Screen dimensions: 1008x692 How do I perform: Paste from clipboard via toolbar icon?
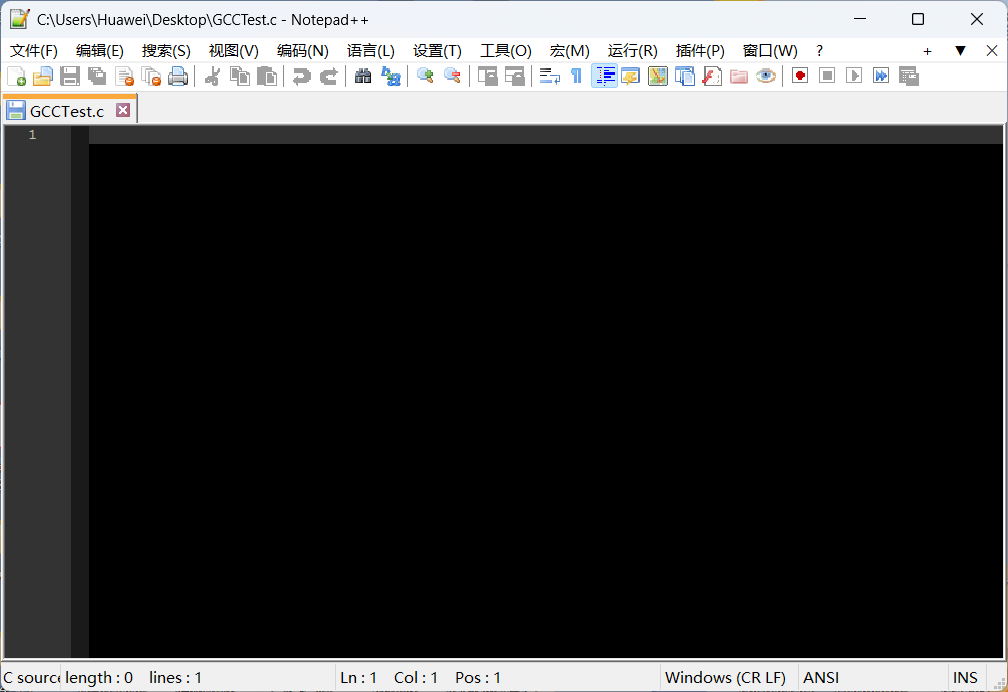pyautogui.click(x=267, y=76)
